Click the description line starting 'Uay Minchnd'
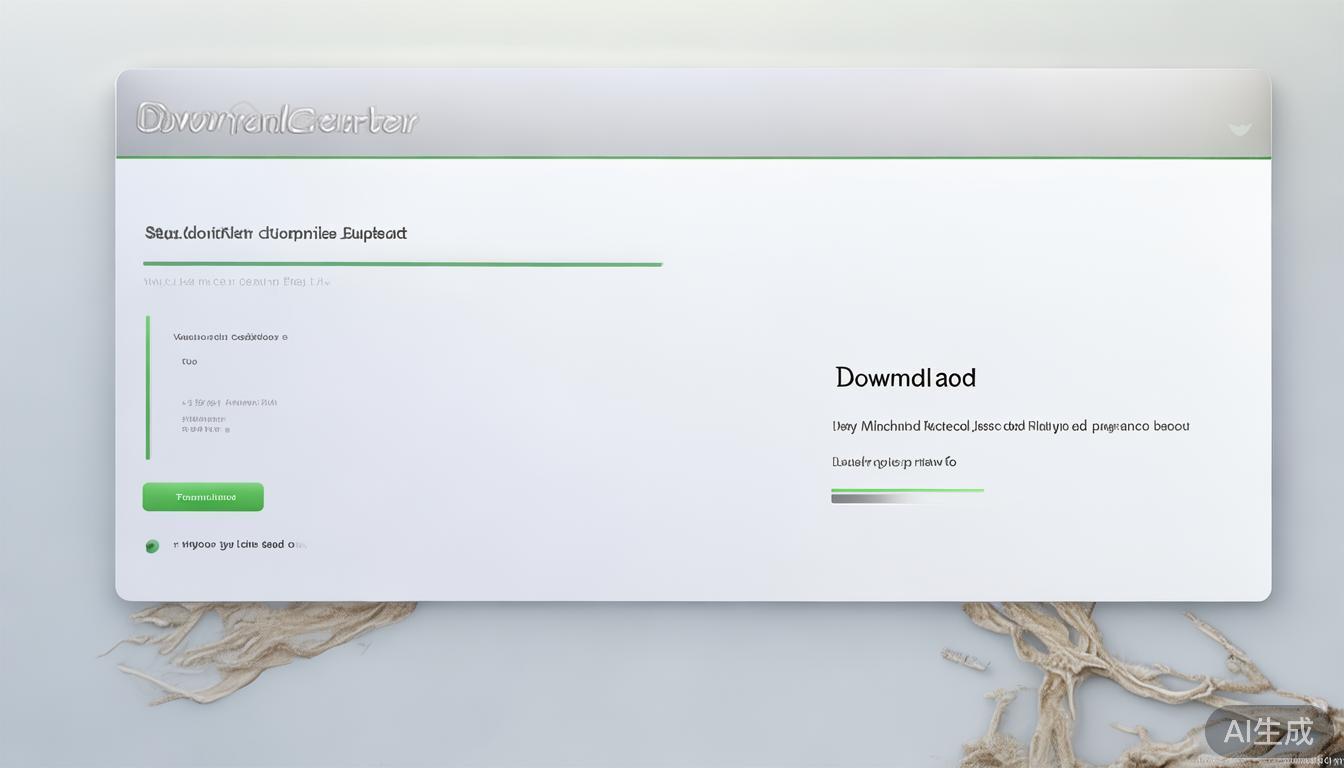The width and height of the screenshot is (1344, 768). click(1010, 426)
